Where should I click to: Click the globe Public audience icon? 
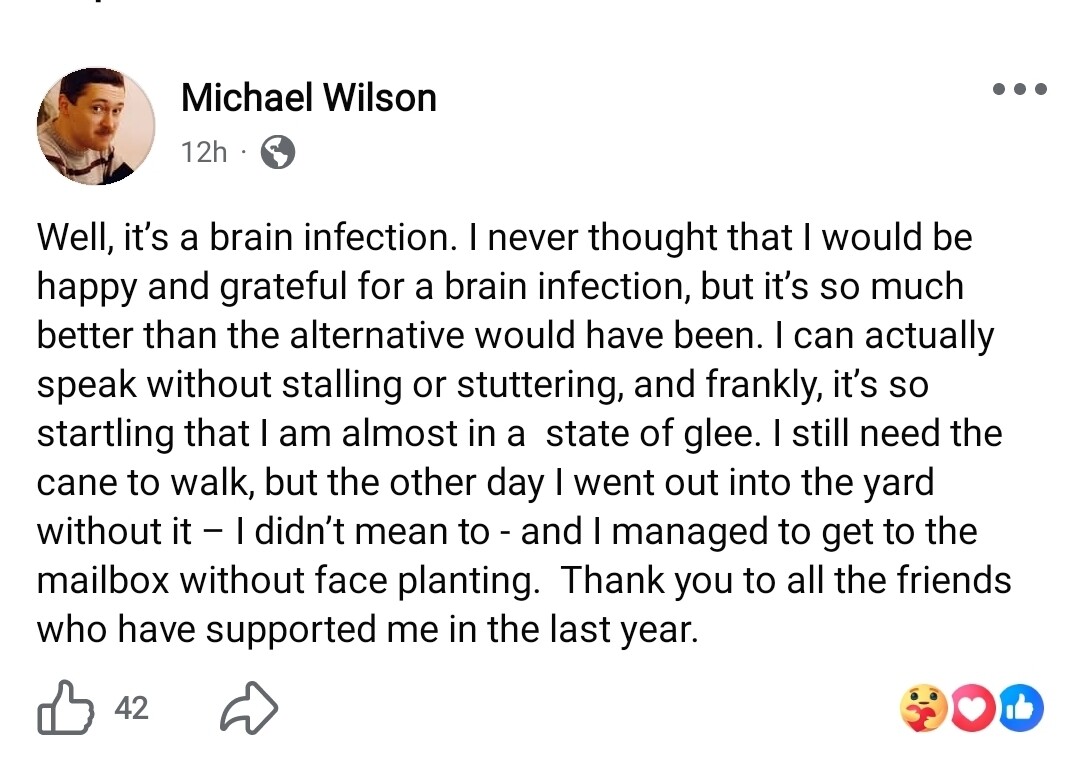click(277, 152)
